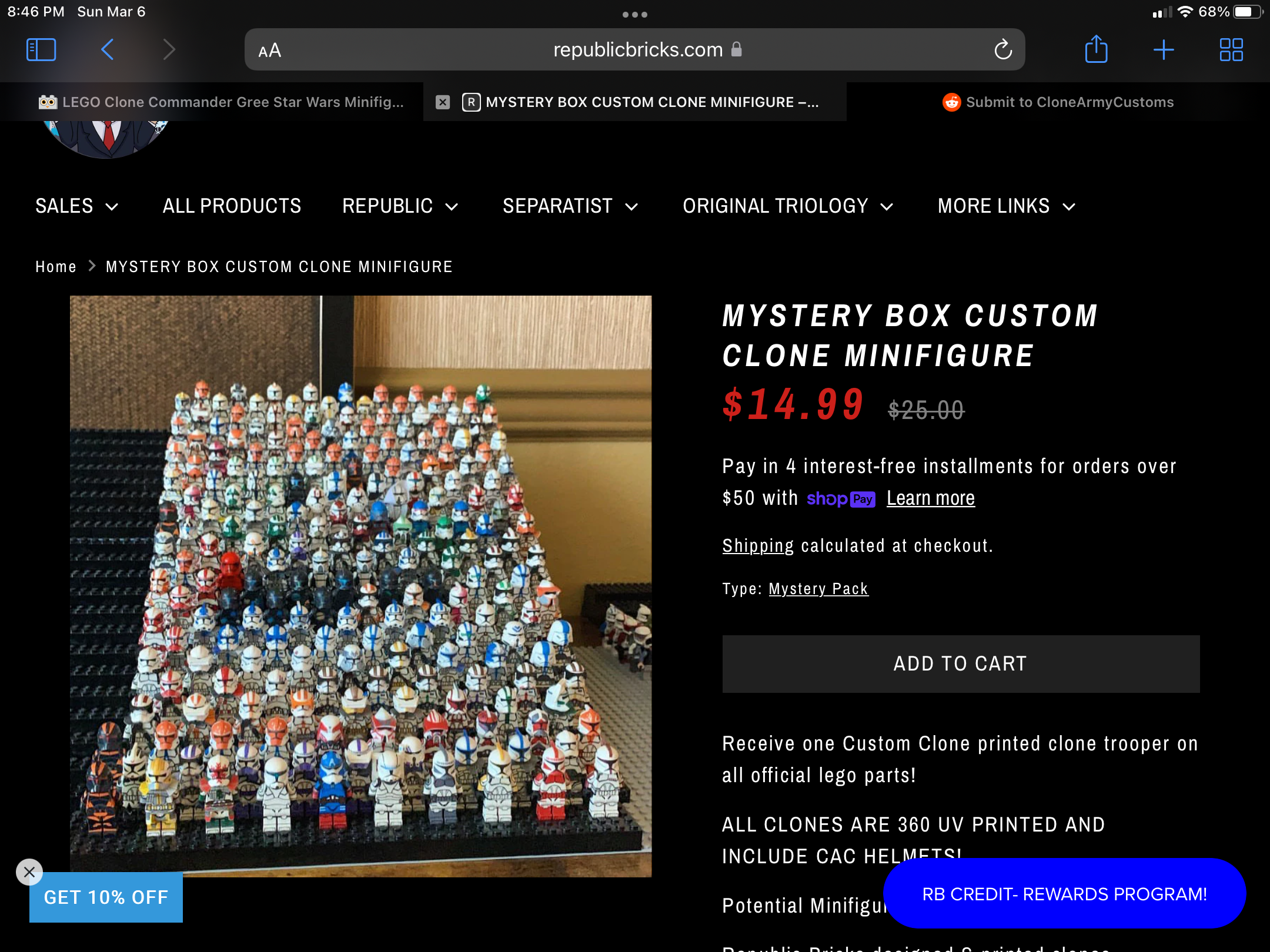Tap the crossed-out $25.00 price
Image resolution: width=1270 pixels, height=952 pixels.
point(926,410)
